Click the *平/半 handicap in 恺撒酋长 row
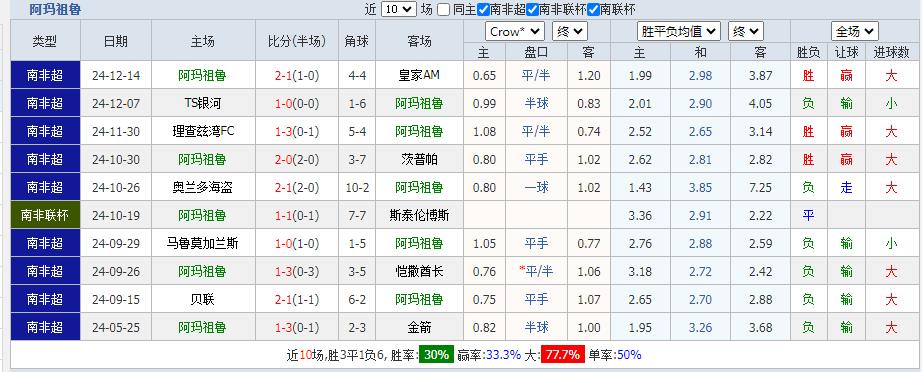Screen dimensions: 922x372 click(x=536, y=272)
